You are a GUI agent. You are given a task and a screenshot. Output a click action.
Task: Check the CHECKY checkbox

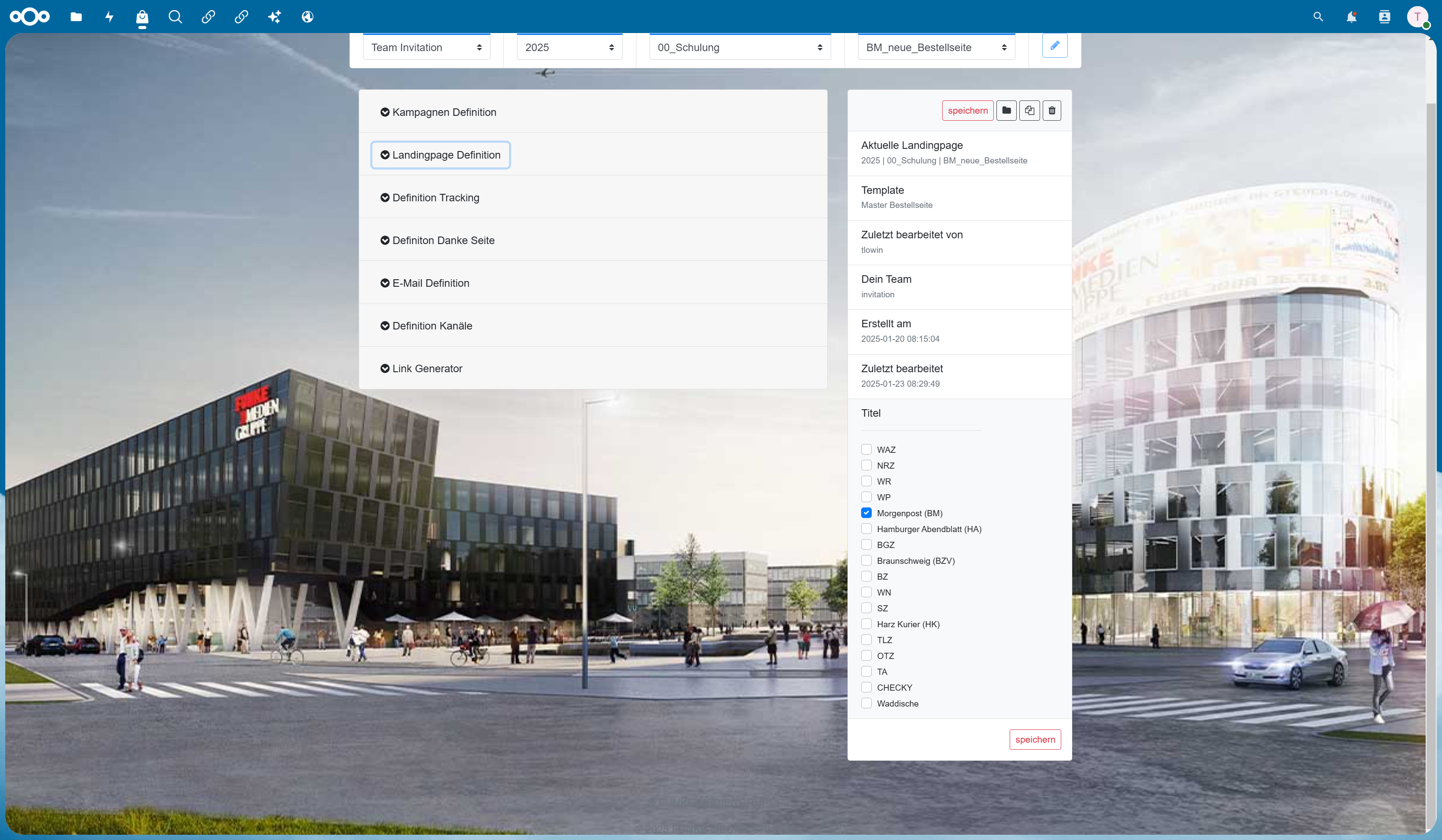point(866,687)
